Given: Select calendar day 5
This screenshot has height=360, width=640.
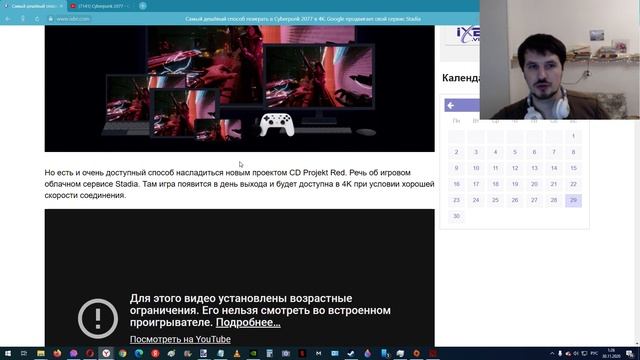Looking at the screenshot, I should pyautogui.click(x=515, y=152).
